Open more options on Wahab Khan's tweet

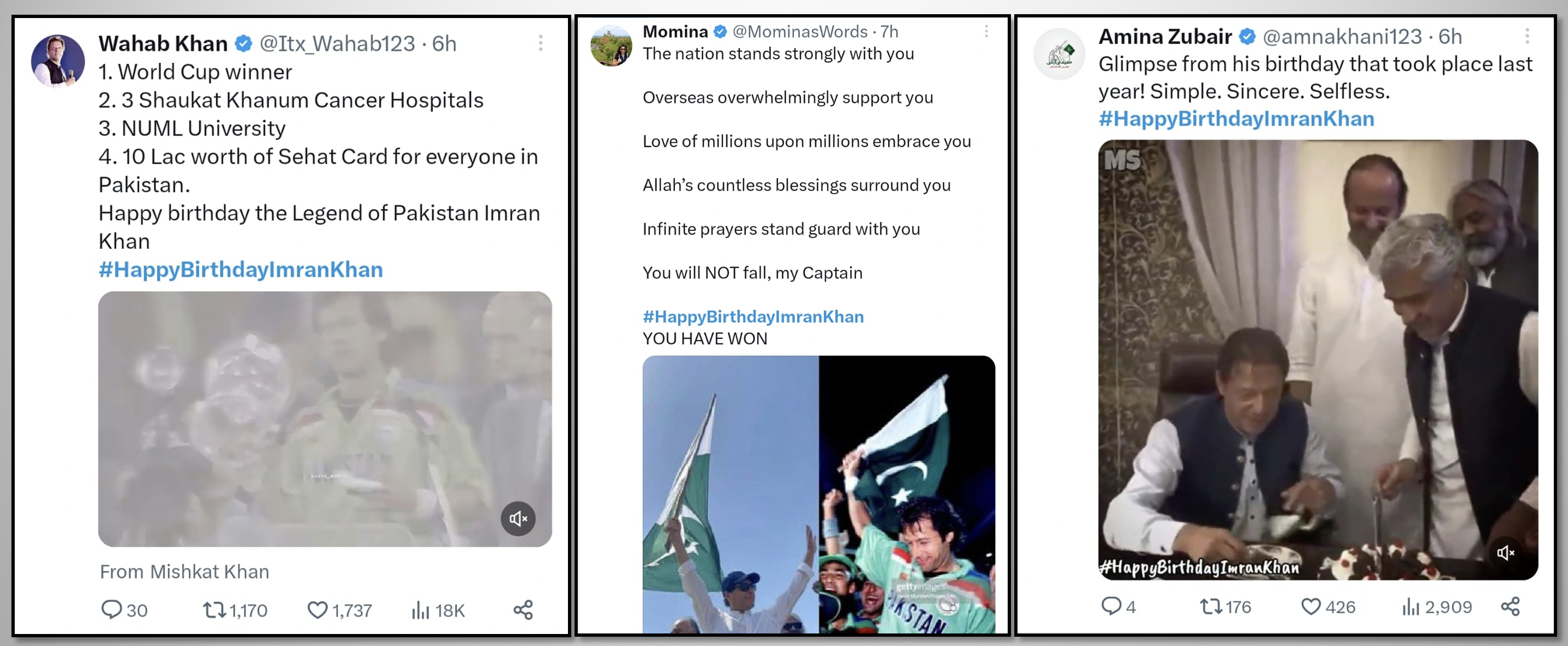coord(541,43)
